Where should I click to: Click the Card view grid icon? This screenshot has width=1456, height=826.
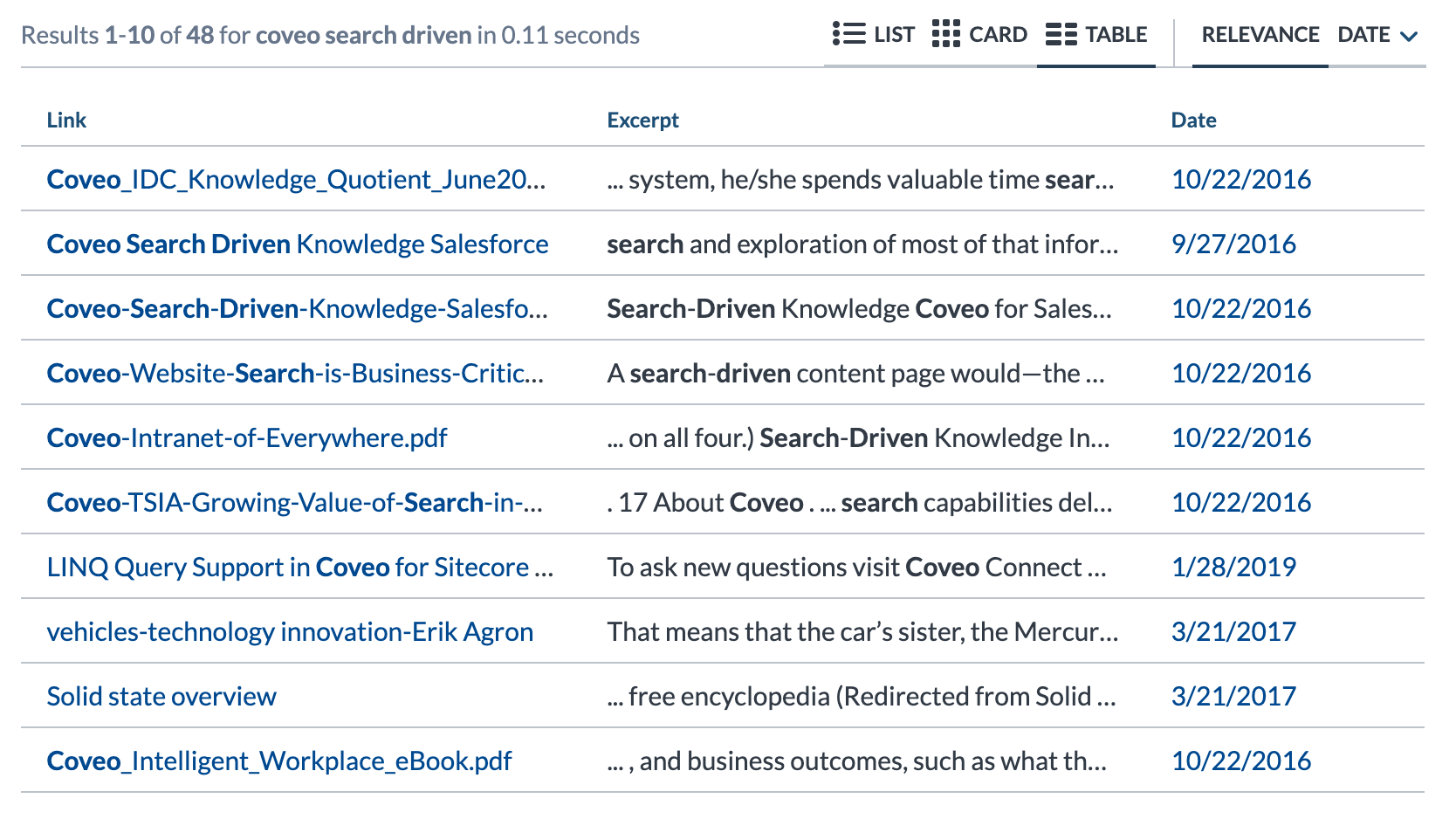coord(945,34)
